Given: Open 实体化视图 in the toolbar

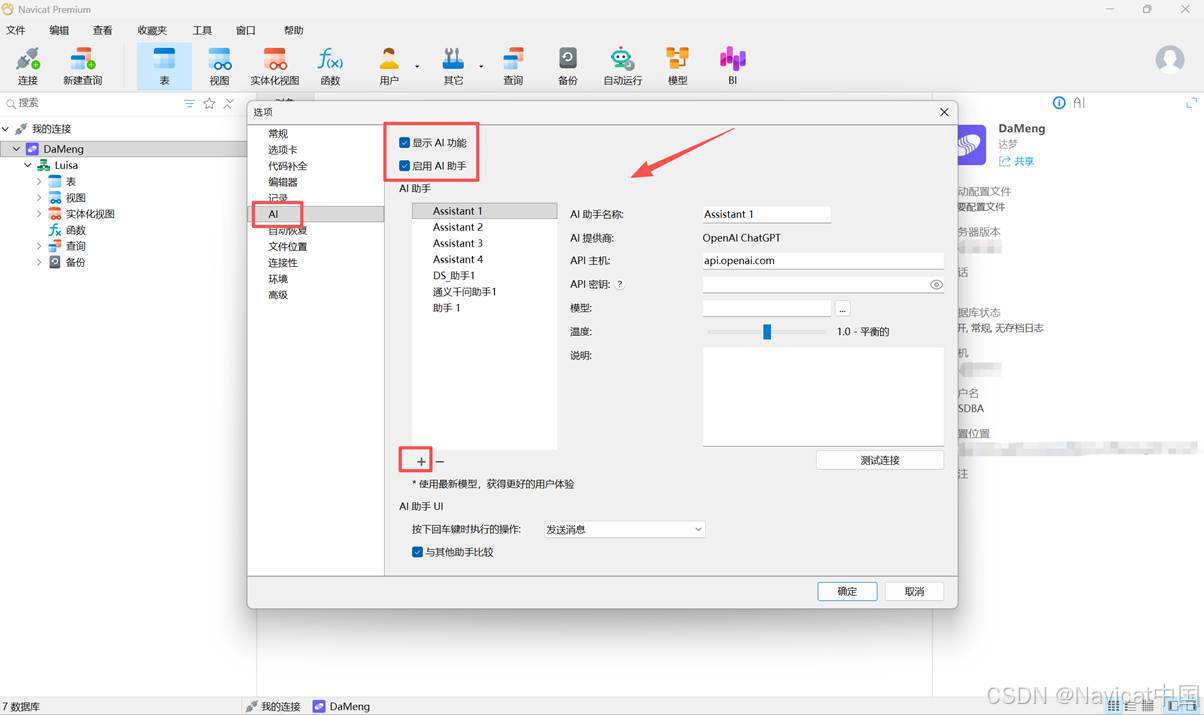Looking at the screenshot, I should click(275, 66).
